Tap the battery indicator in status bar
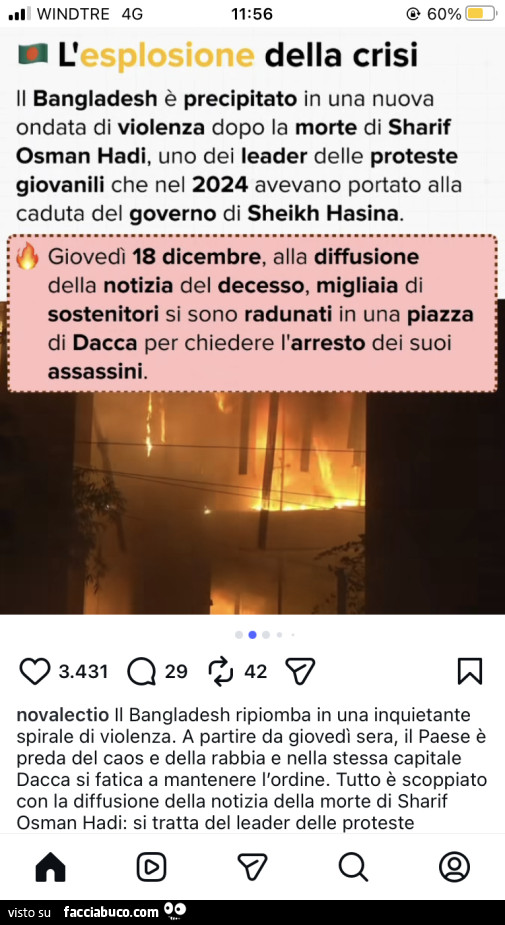The height and width of the screenshot is (925, 505). (x=481, y=14)
